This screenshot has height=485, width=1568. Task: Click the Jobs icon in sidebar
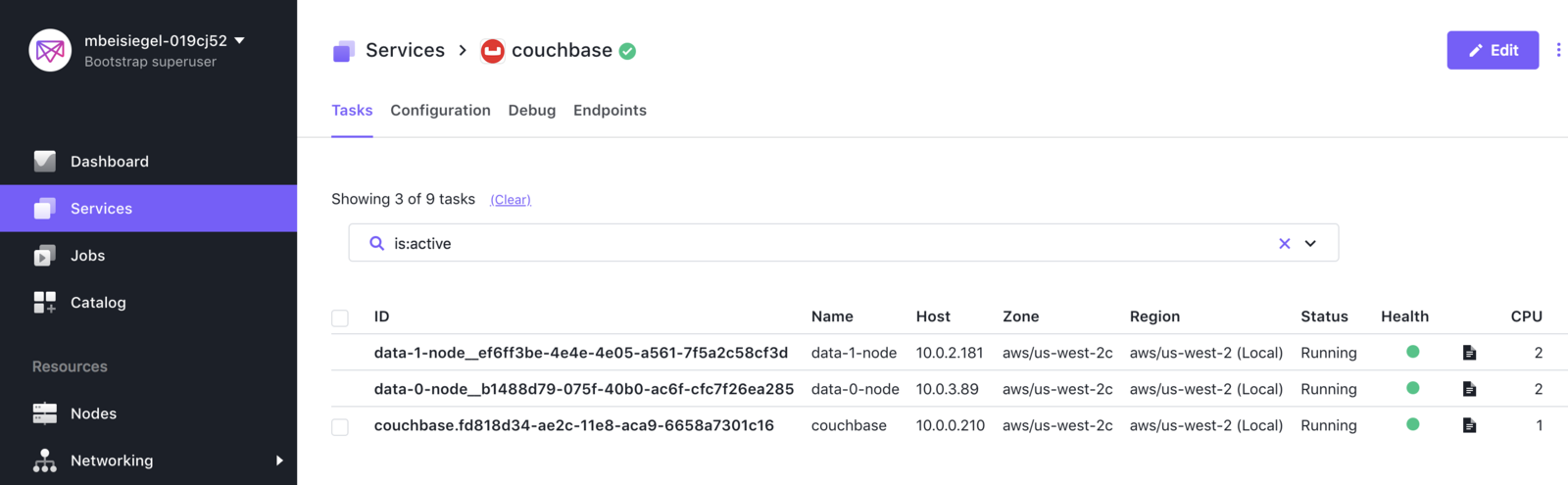(45, 256)
